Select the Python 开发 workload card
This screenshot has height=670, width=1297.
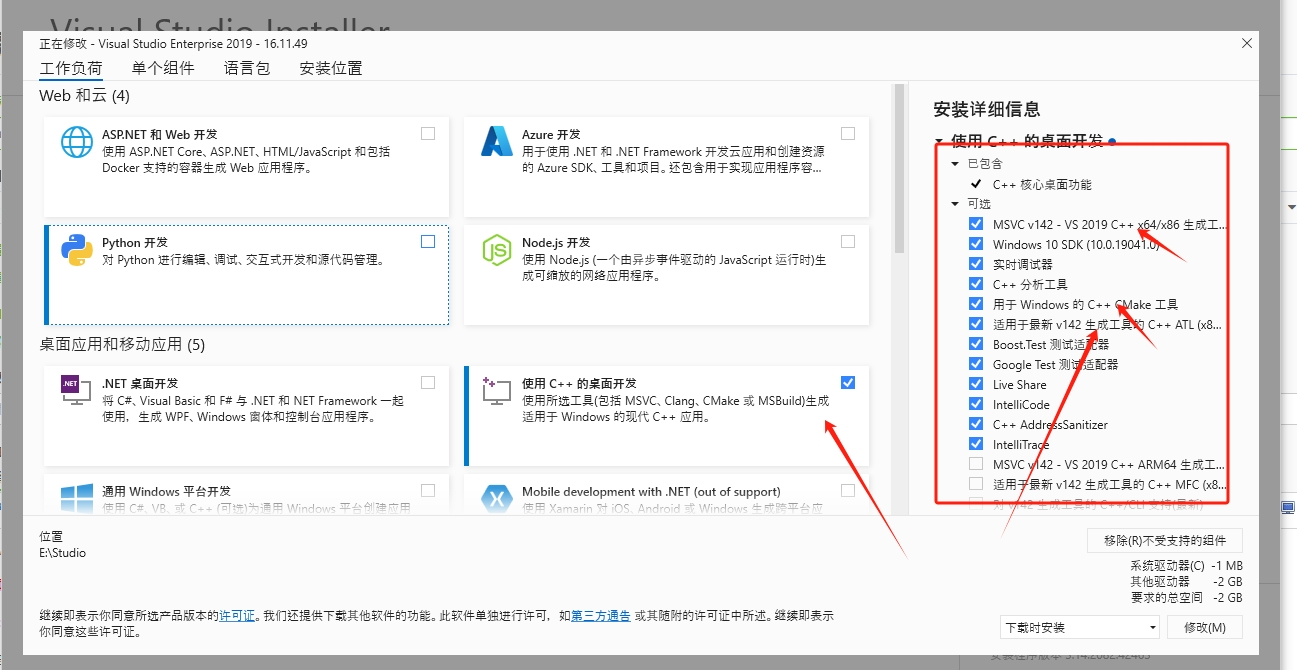pos(247,274)
